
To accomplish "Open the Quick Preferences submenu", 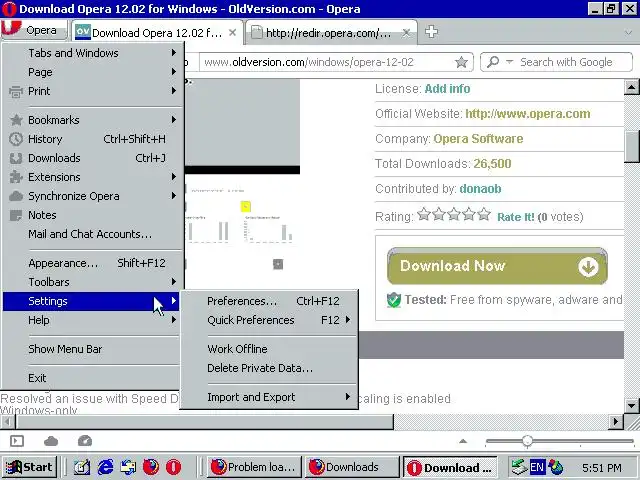I will click(269, 320).
